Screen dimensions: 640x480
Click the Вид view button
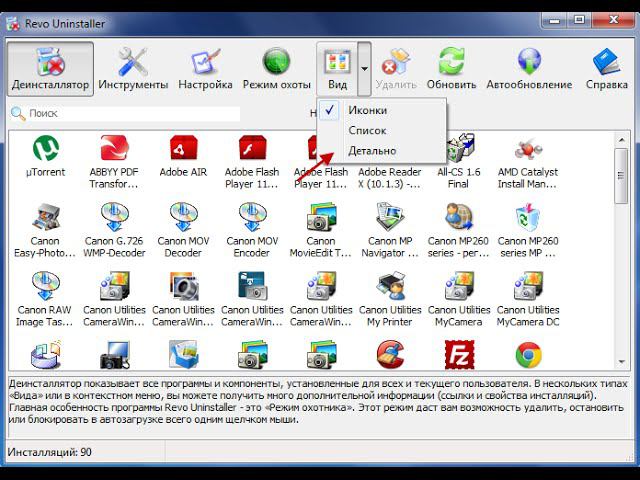[337, 69]
